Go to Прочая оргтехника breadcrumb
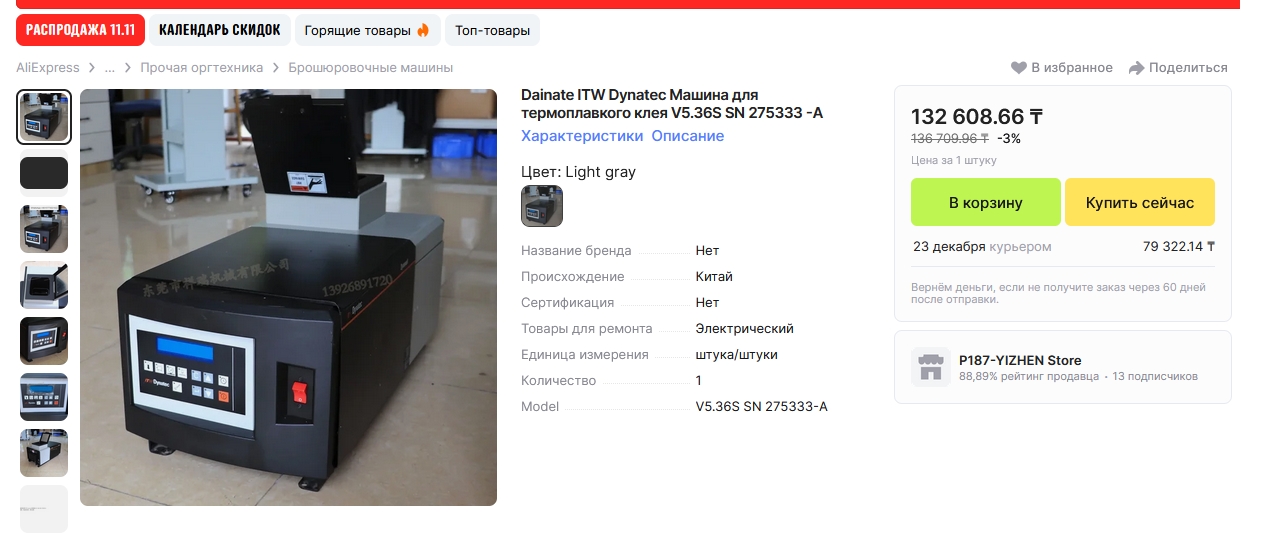The image size is (1286, 553). (202, 68)
